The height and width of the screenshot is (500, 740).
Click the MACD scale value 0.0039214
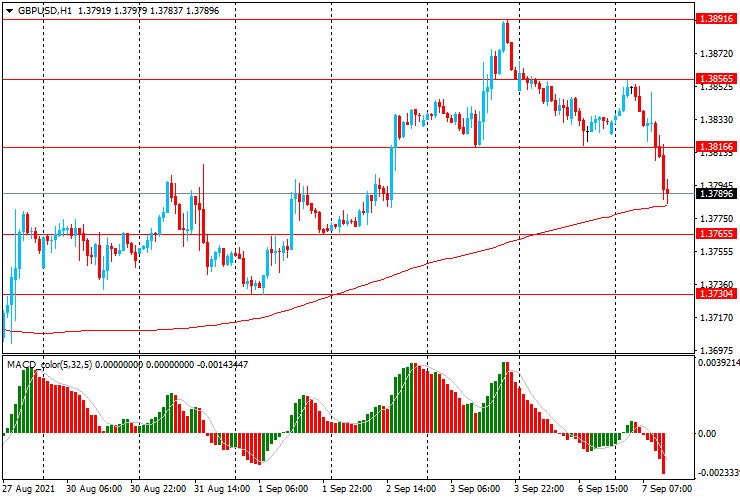tap(718, 363)
